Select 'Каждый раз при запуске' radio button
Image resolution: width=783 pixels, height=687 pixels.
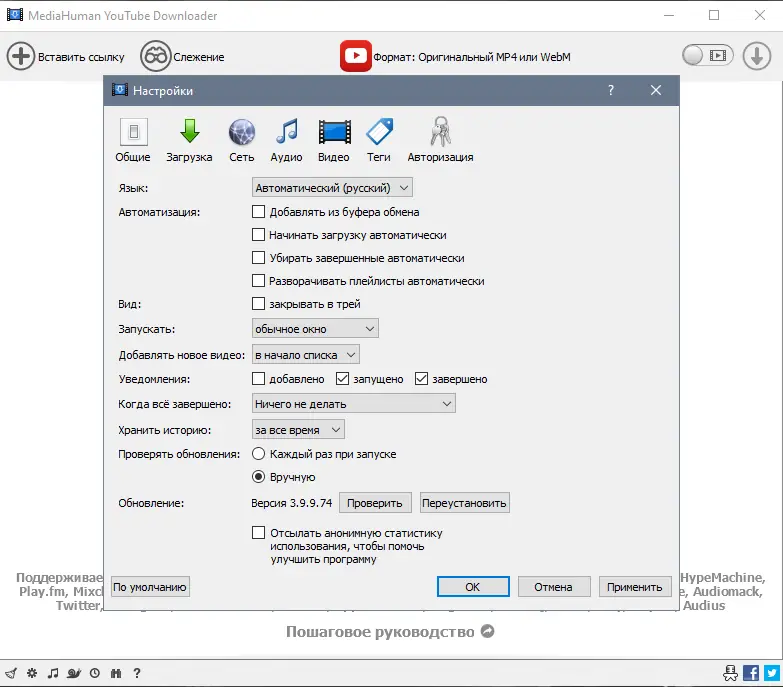click(258, 453)
